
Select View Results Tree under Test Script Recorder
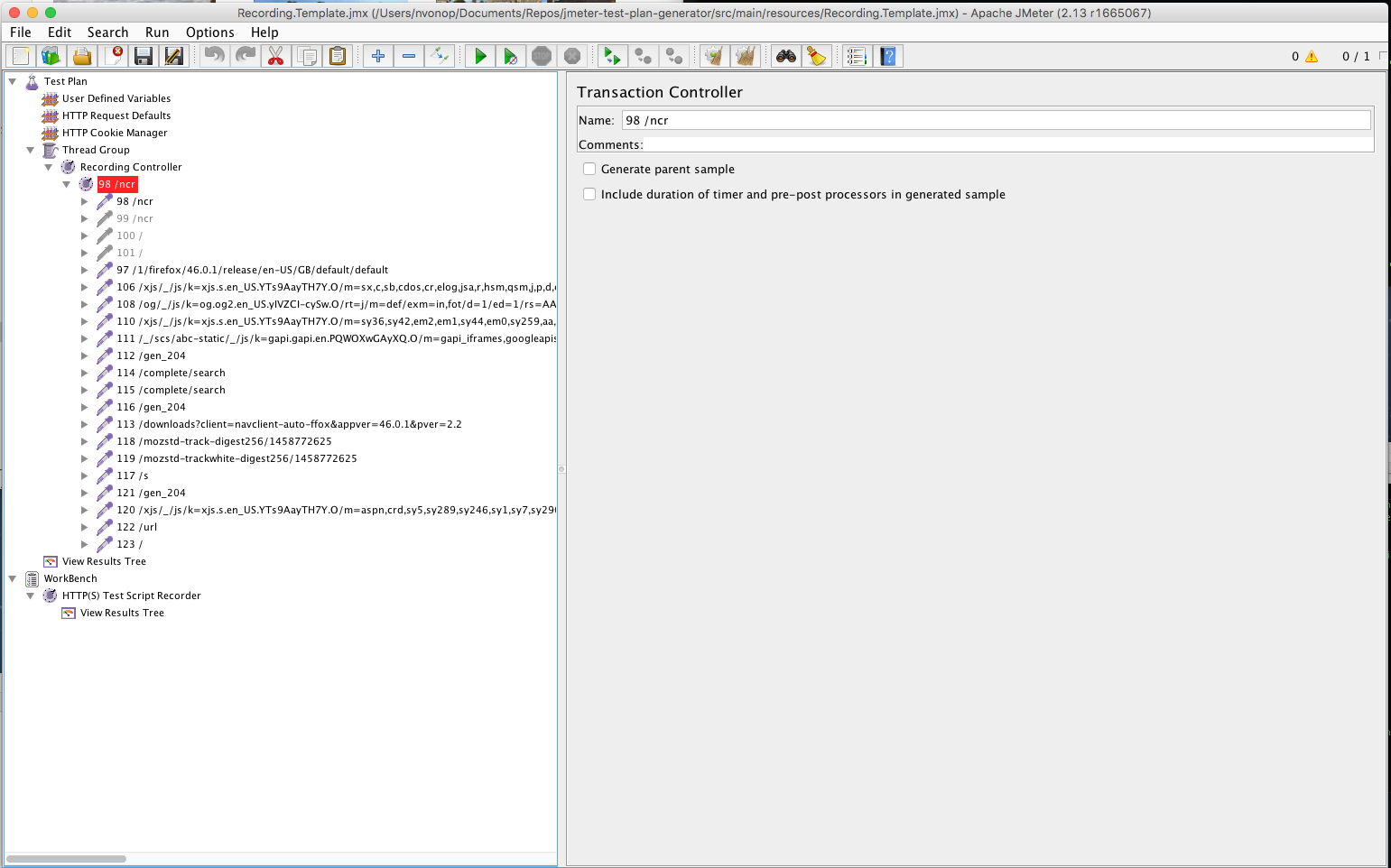(x=122, y=613)
